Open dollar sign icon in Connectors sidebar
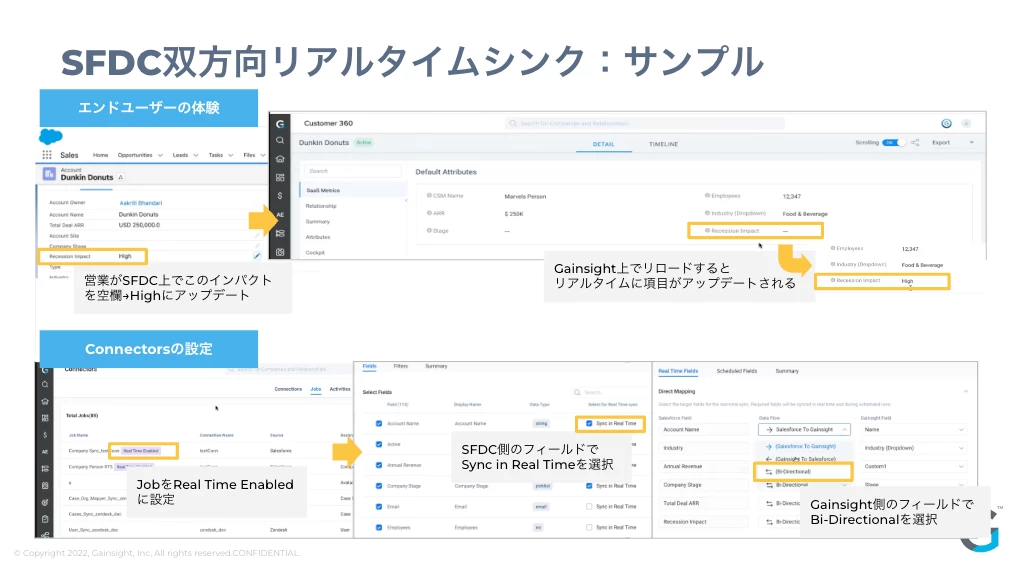1017x567 pixels. tap(45, 435)
